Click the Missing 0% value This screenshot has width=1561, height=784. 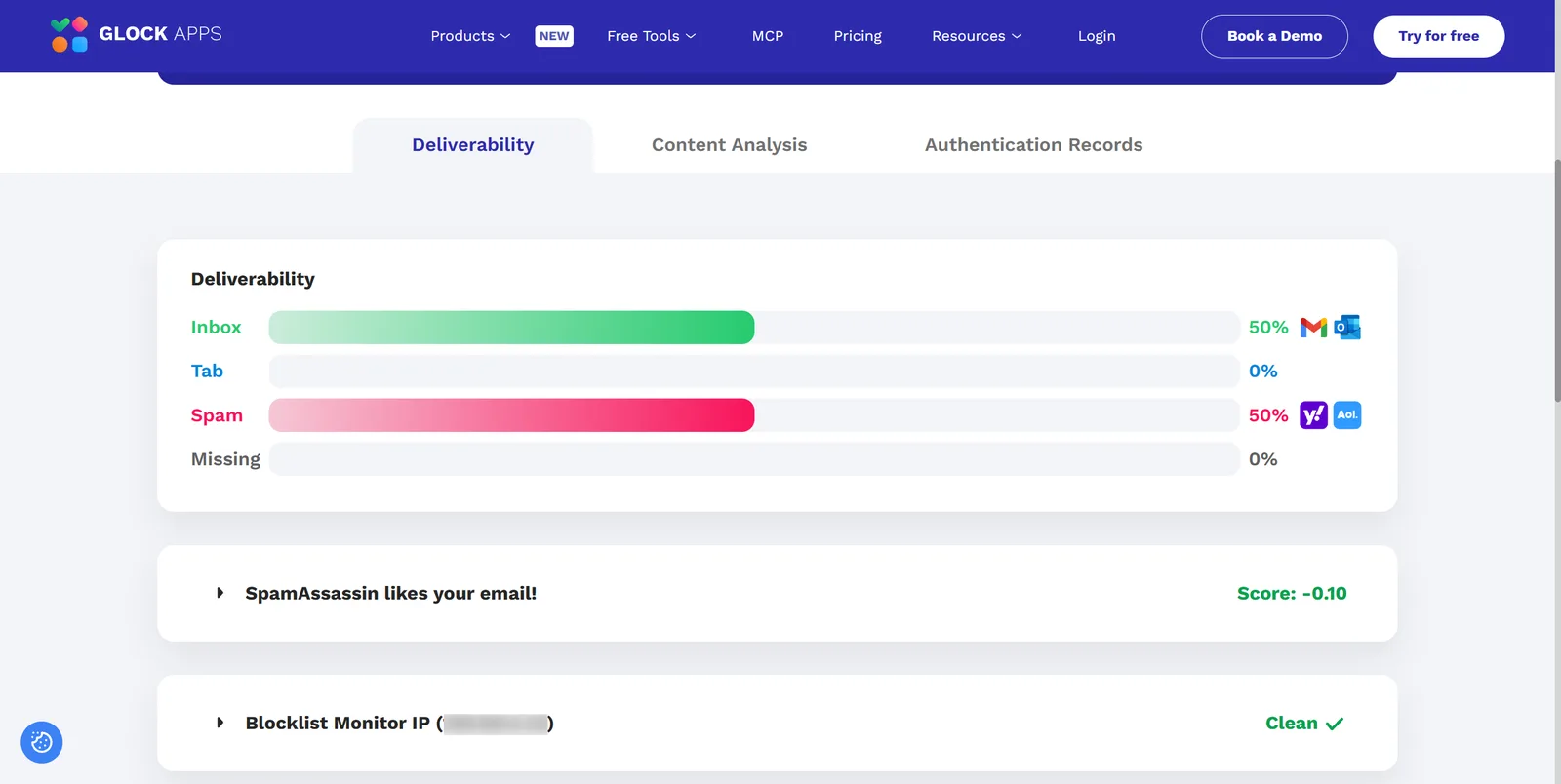[x=1263, y=459]
